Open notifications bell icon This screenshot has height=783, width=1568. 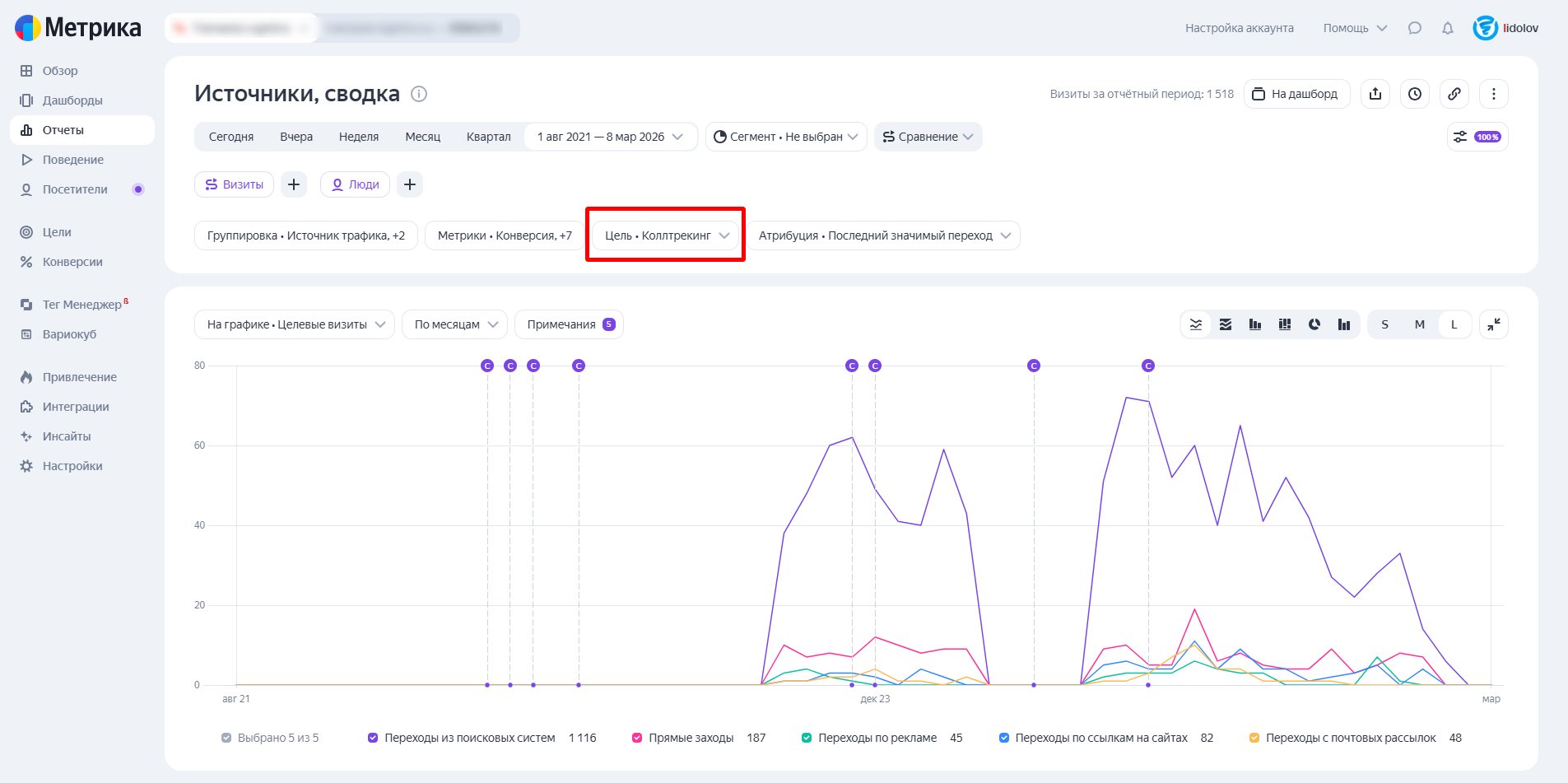click(x=1448, y=28)
